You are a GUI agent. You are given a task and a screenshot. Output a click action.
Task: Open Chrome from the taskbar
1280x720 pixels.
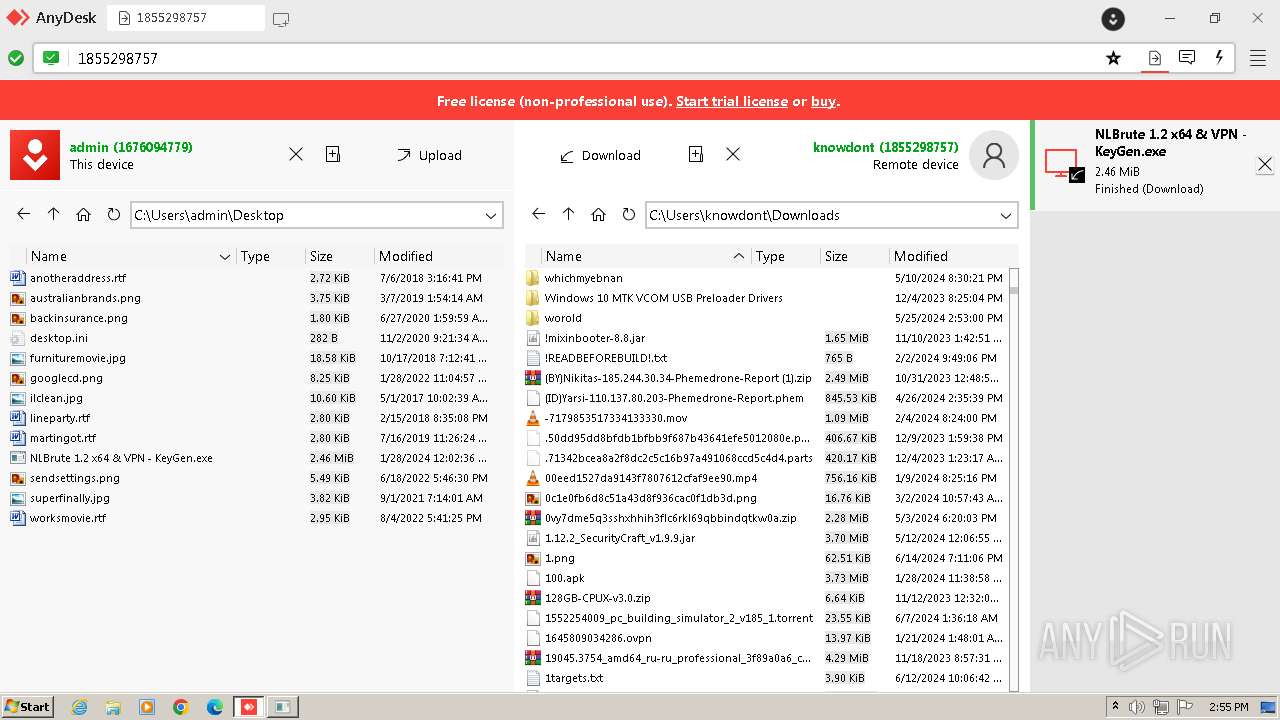click(181, 707)
